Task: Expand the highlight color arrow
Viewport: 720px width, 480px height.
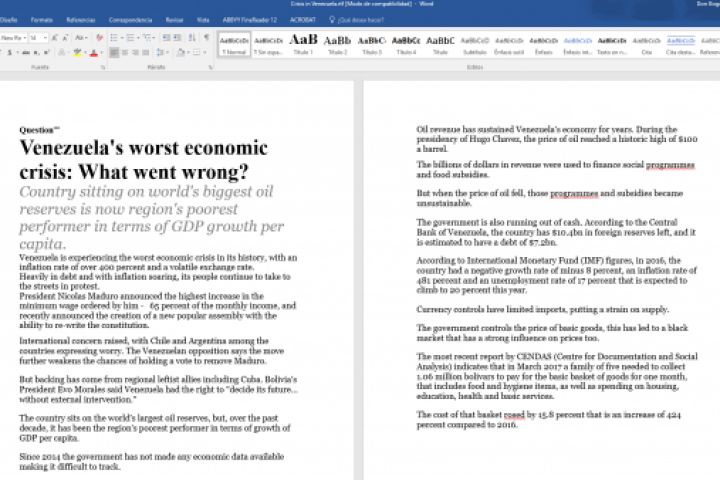Action: pyautogui.click(x=85, y=53)
